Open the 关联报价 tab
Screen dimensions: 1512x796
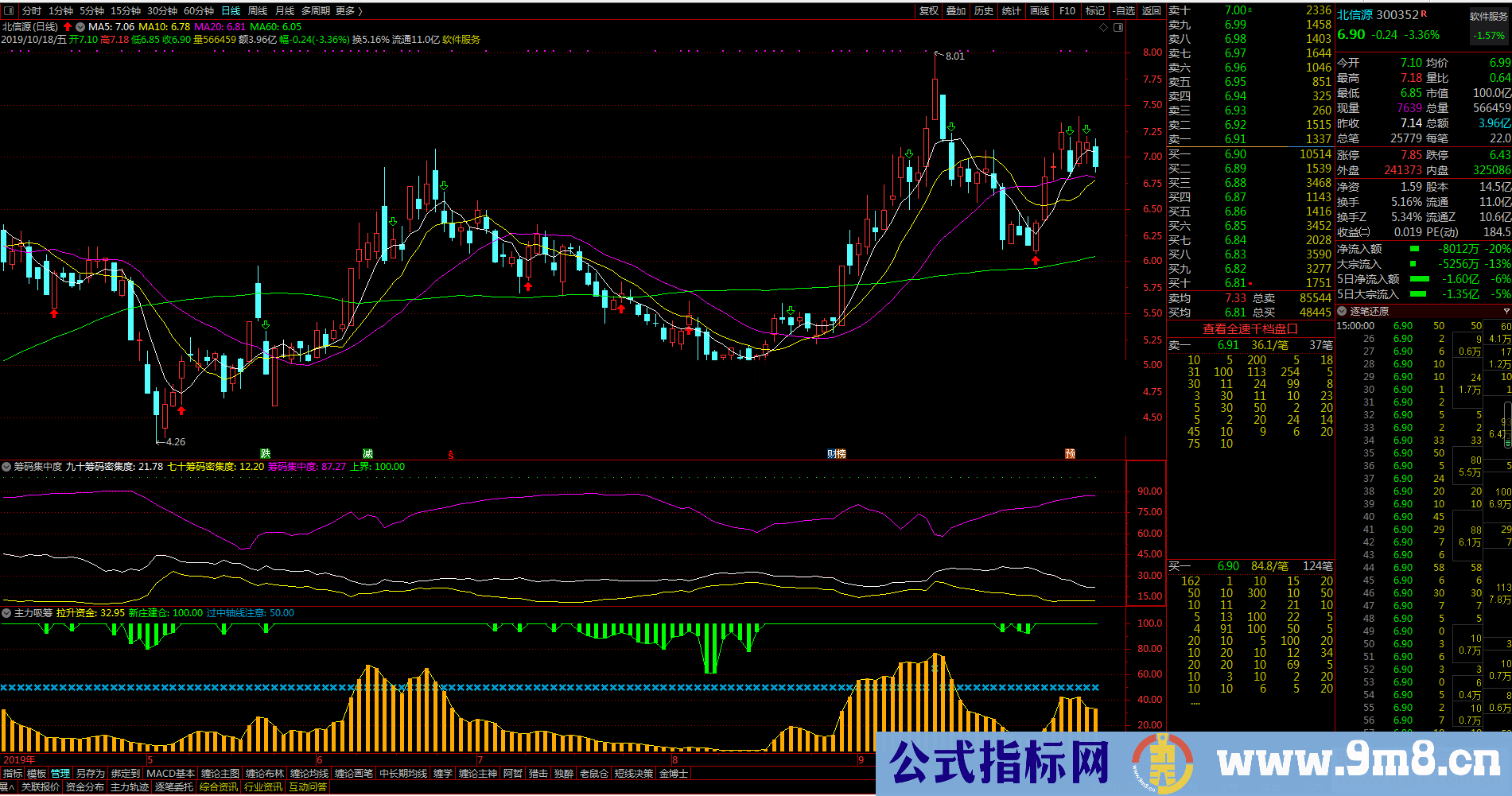pyautogui.click(x=41, y=786)
